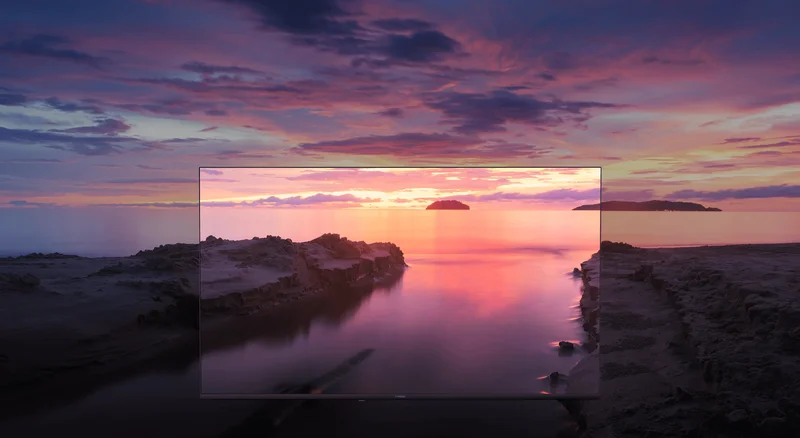Viewport: 800px width, 438px height.
Task: Click the brand logo on TV bottom bezel
Action: tap(400, 396)
